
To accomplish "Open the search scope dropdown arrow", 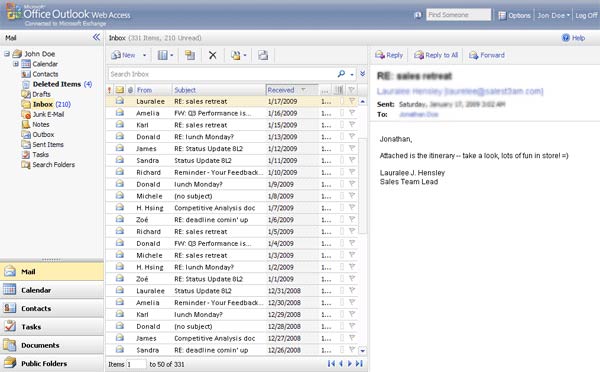I will [352, 74].
